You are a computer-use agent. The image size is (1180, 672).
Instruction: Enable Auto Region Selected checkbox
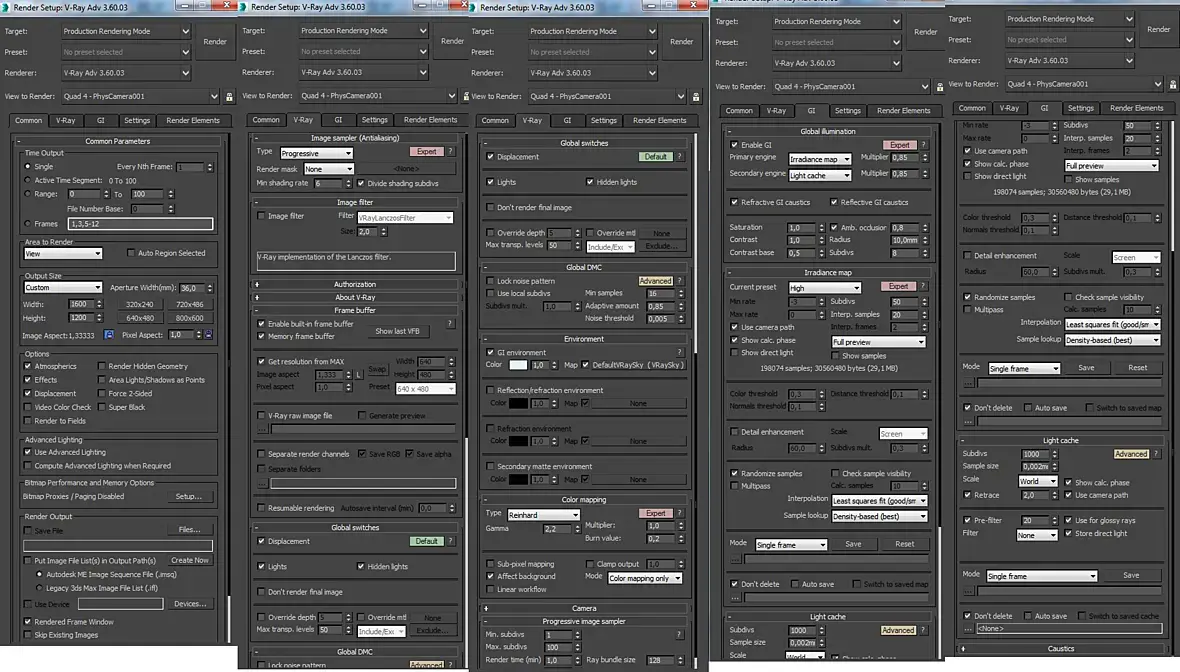131,253
